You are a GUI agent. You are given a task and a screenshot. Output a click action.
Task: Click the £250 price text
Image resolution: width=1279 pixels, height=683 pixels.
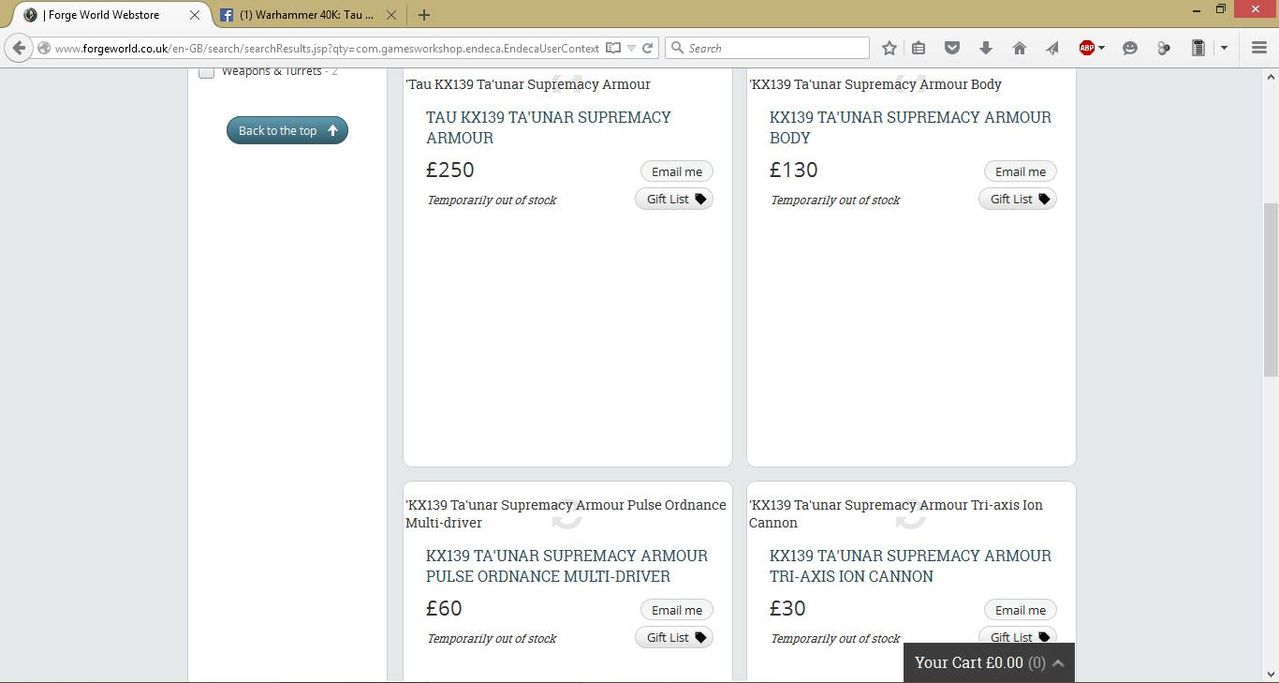[450, 170]
